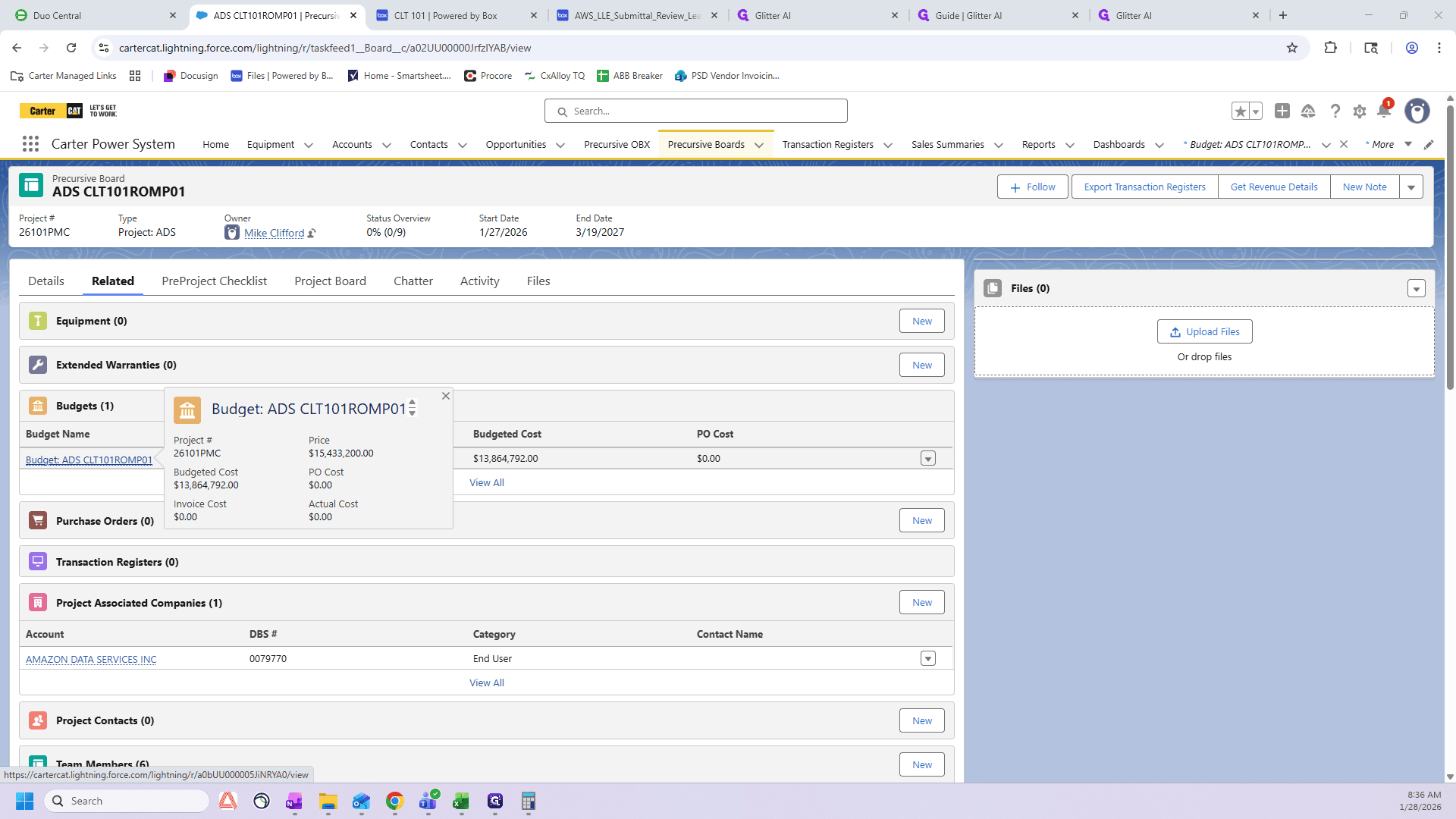Click New in the Equipment related list
This screenshot has width=1456, height=819.
click(x=922, y=321)
